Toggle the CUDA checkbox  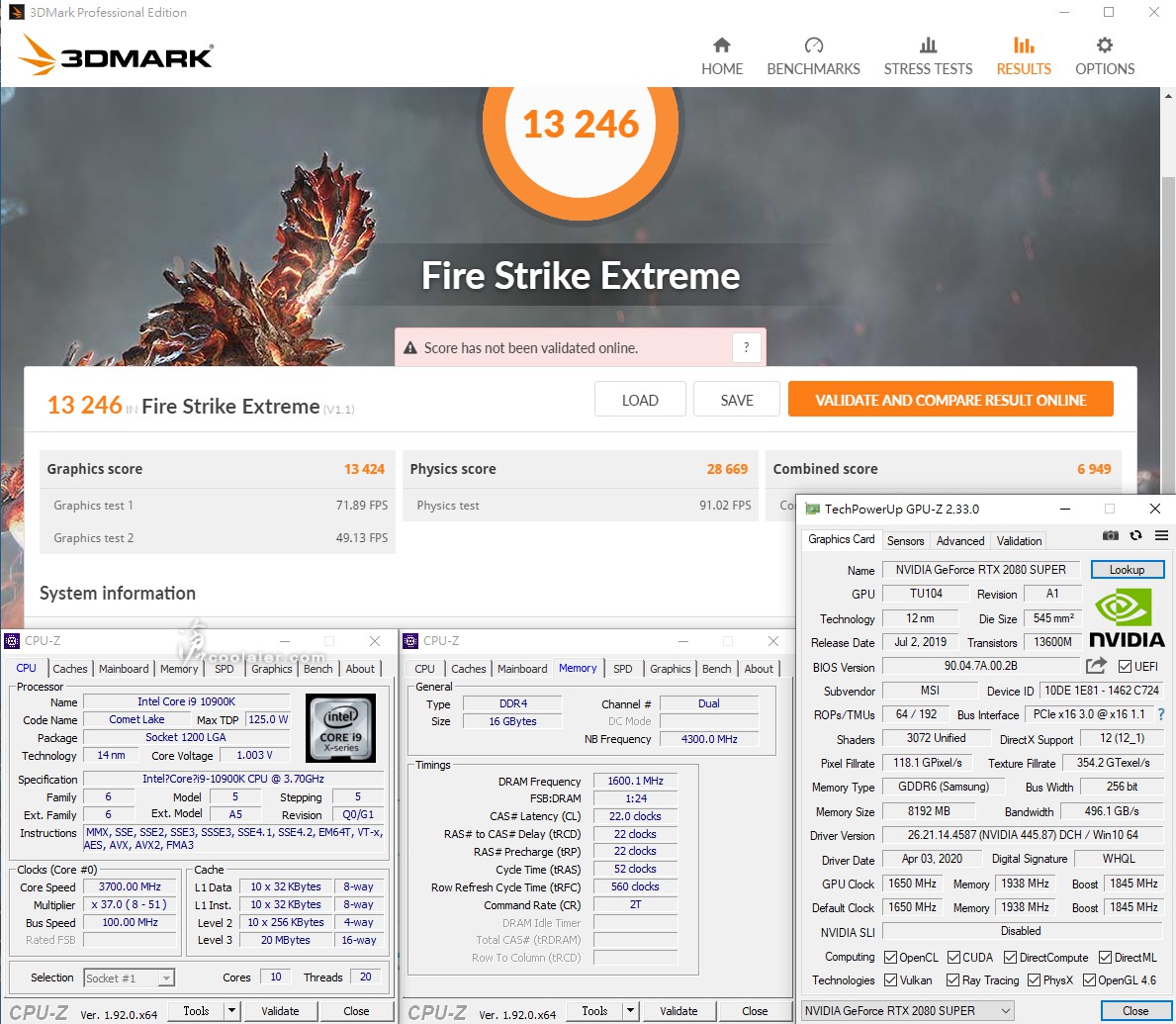(954, 958)
